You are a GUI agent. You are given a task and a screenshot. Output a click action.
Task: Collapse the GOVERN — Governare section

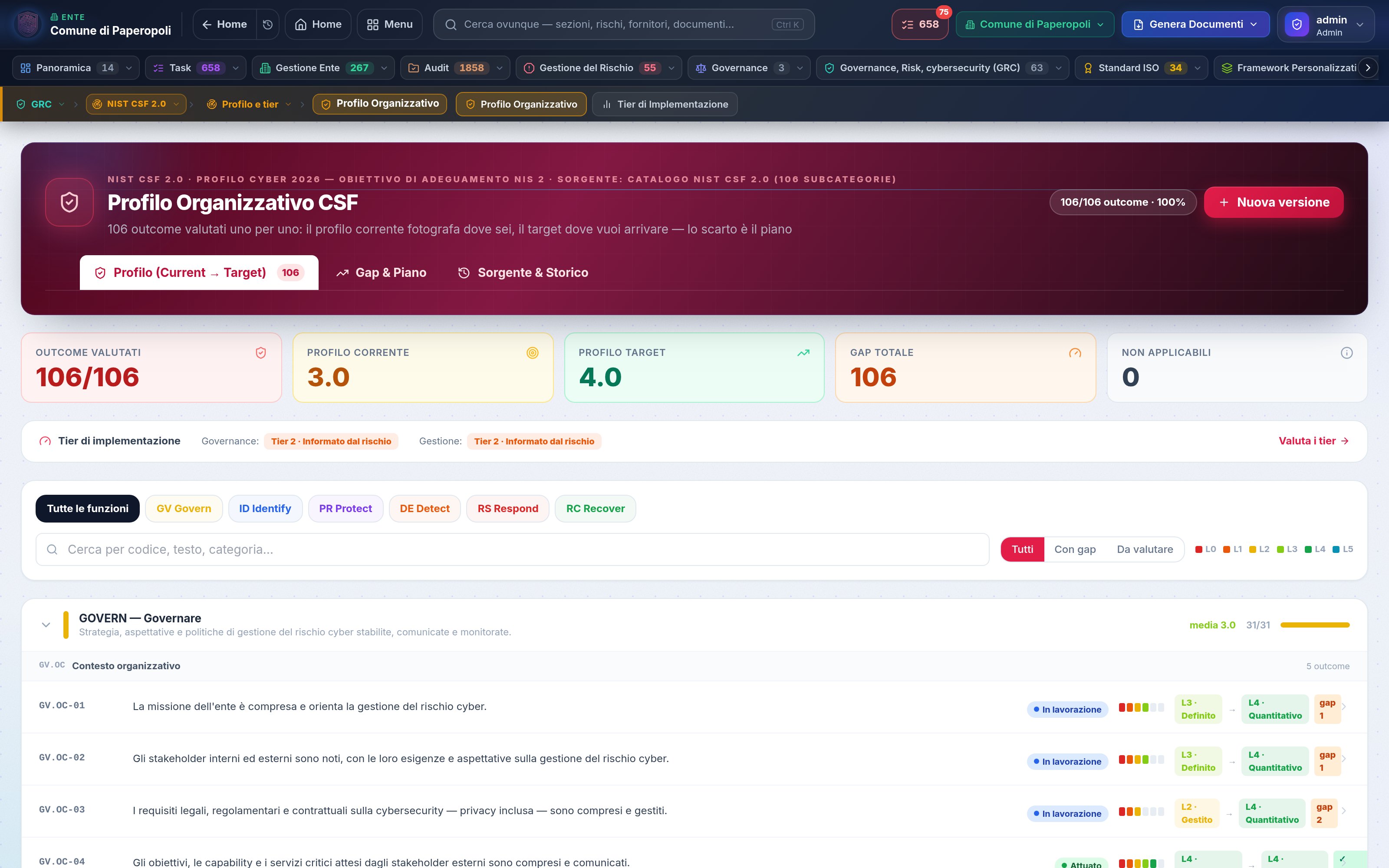coord(46,625)
